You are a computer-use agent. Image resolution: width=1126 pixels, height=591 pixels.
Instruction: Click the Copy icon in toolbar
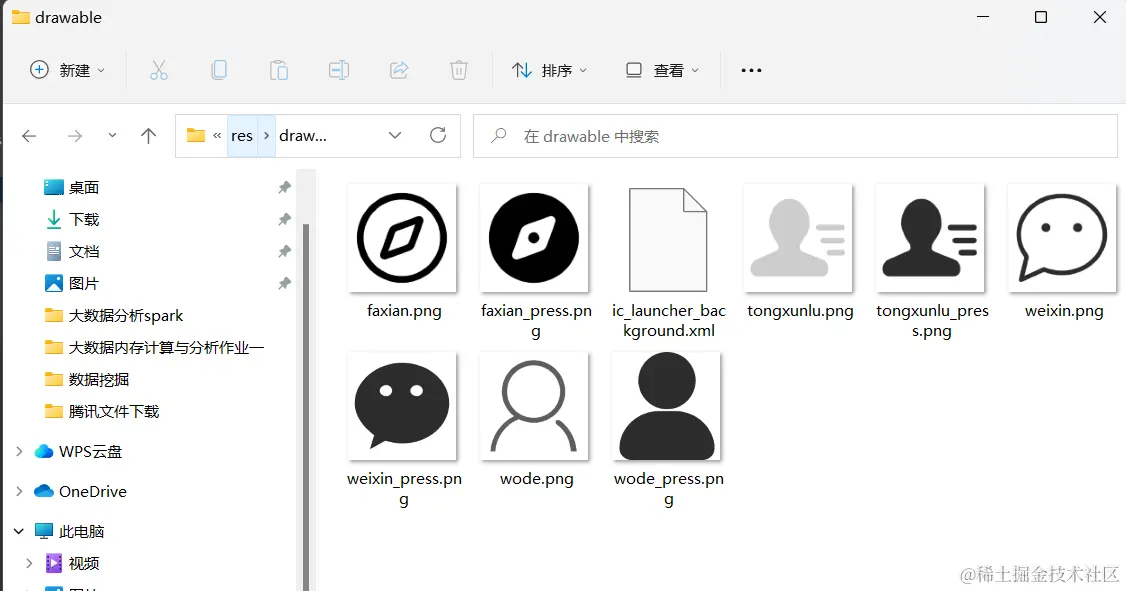[x=219, y=70]
